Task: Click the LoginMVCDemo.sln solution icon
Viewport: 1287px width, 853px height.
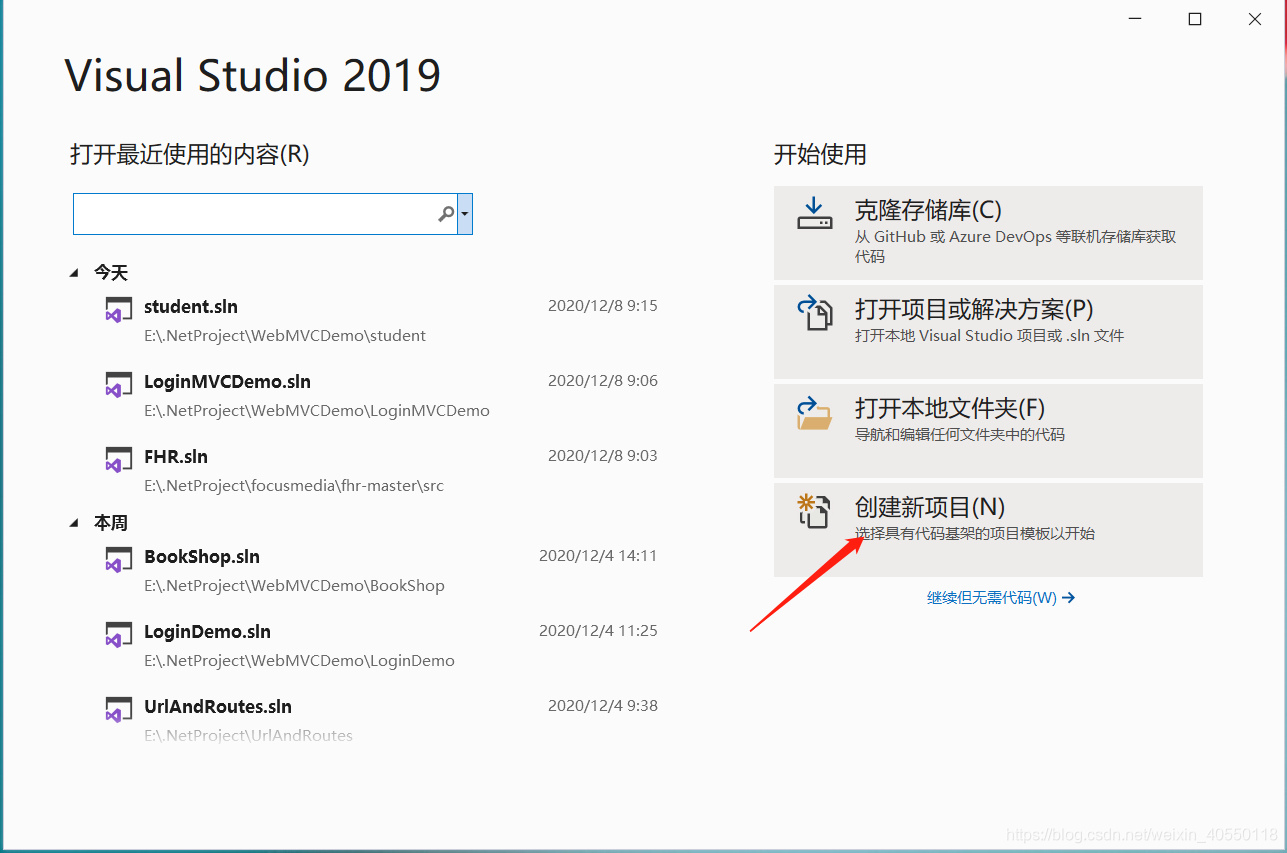Action: point(119,384)
